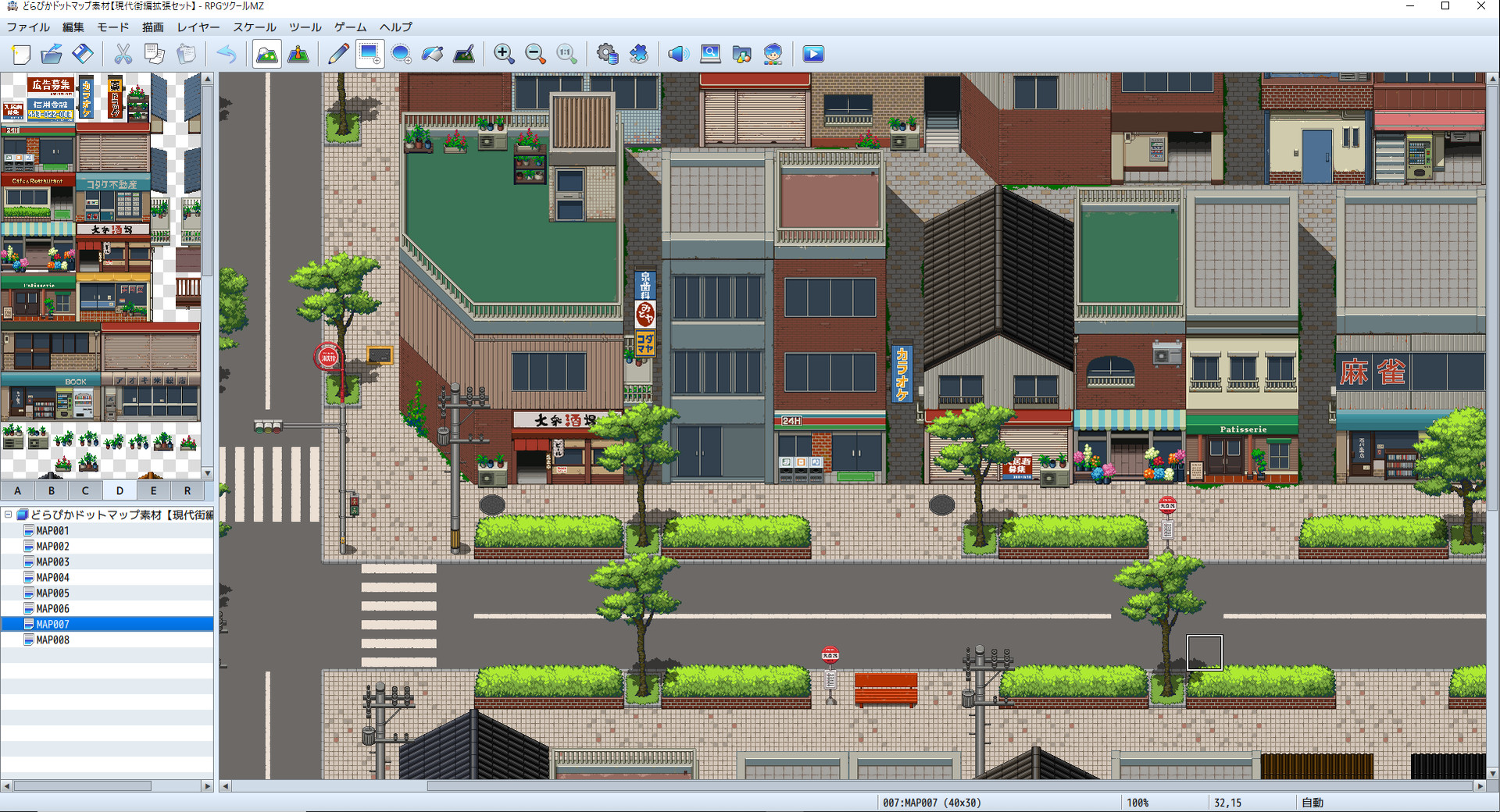
Task: Switch to tileset tab B
Action: [x=51, y=490]
